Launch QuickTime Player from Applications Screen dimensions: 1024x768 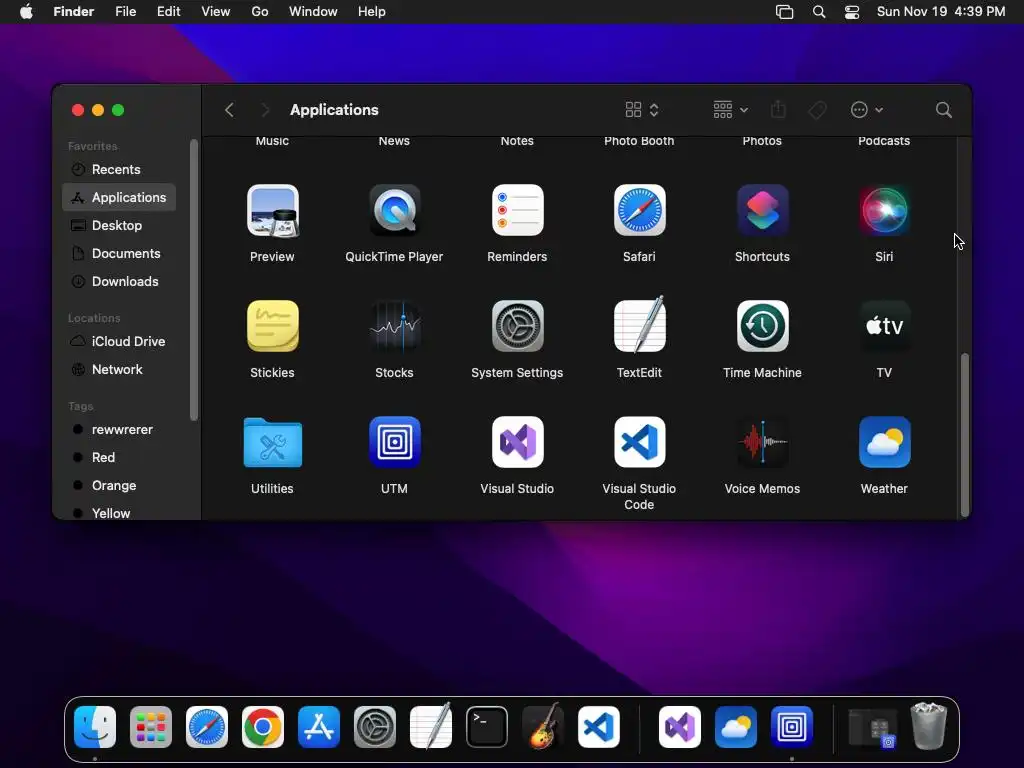(x=394, y=210)
